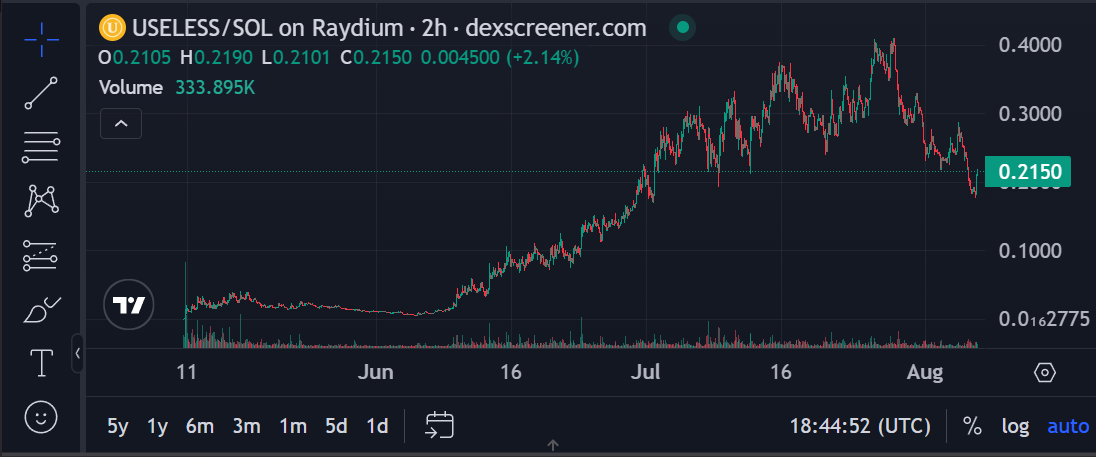The image size is (1096, 457).
Task: Open the forecasting and measurement tools
Action: click(x=41, y=255)
